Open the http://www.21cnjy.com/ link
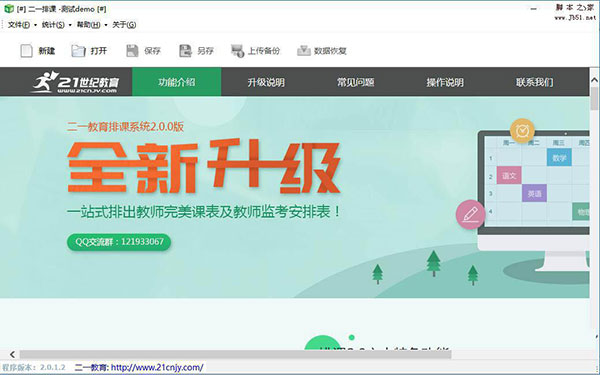The image size is (600, 375). pos(157,368)
